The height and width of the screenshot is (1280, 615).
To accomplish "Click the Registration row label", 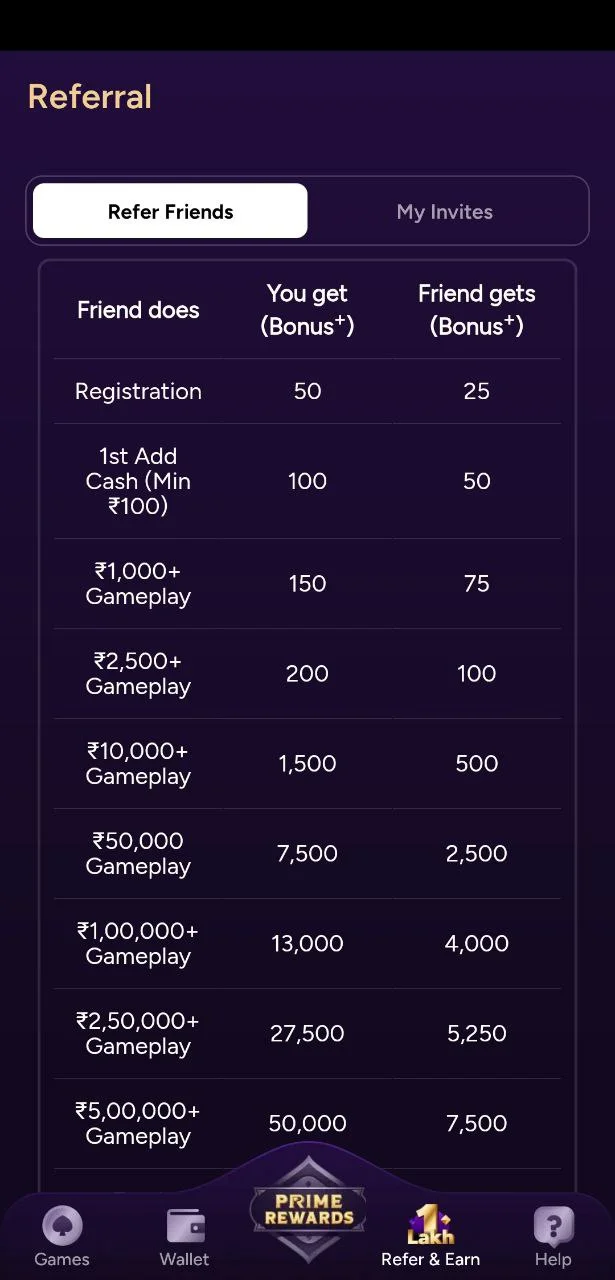I will coord(138,391).
